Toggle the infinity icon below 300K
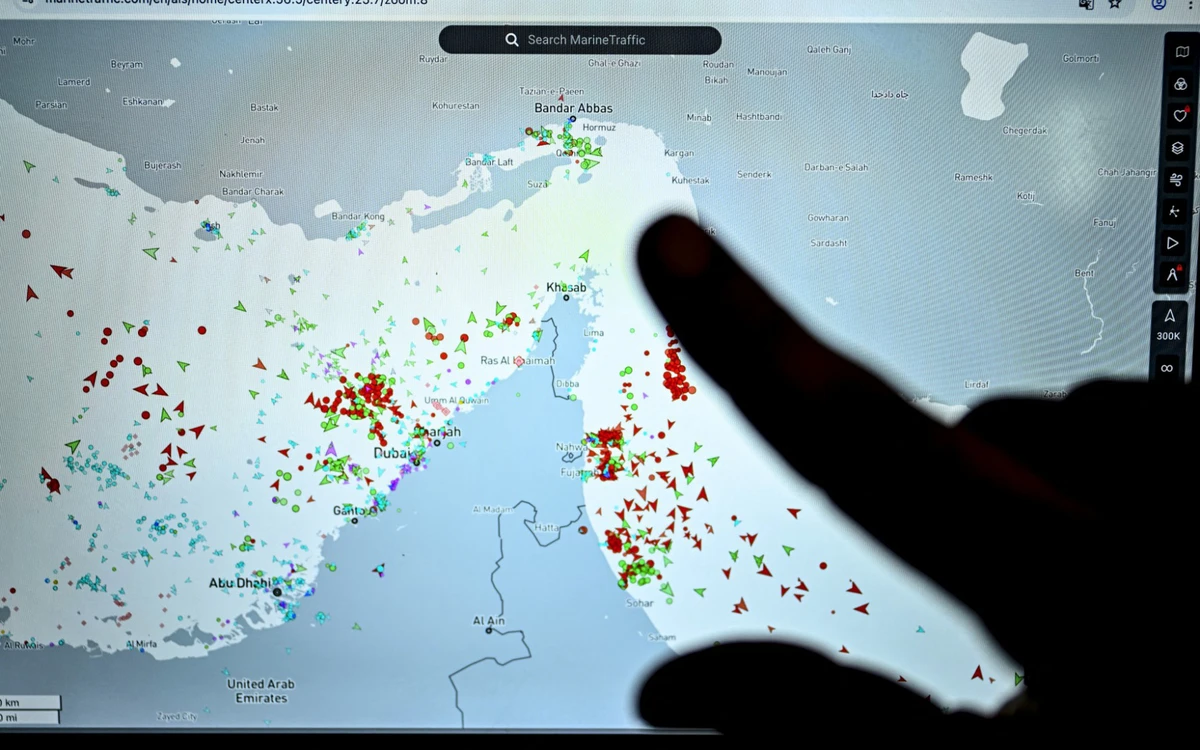Viewport: 1200px width, 750px height. pyautogui.click(x=1166, y=368)
